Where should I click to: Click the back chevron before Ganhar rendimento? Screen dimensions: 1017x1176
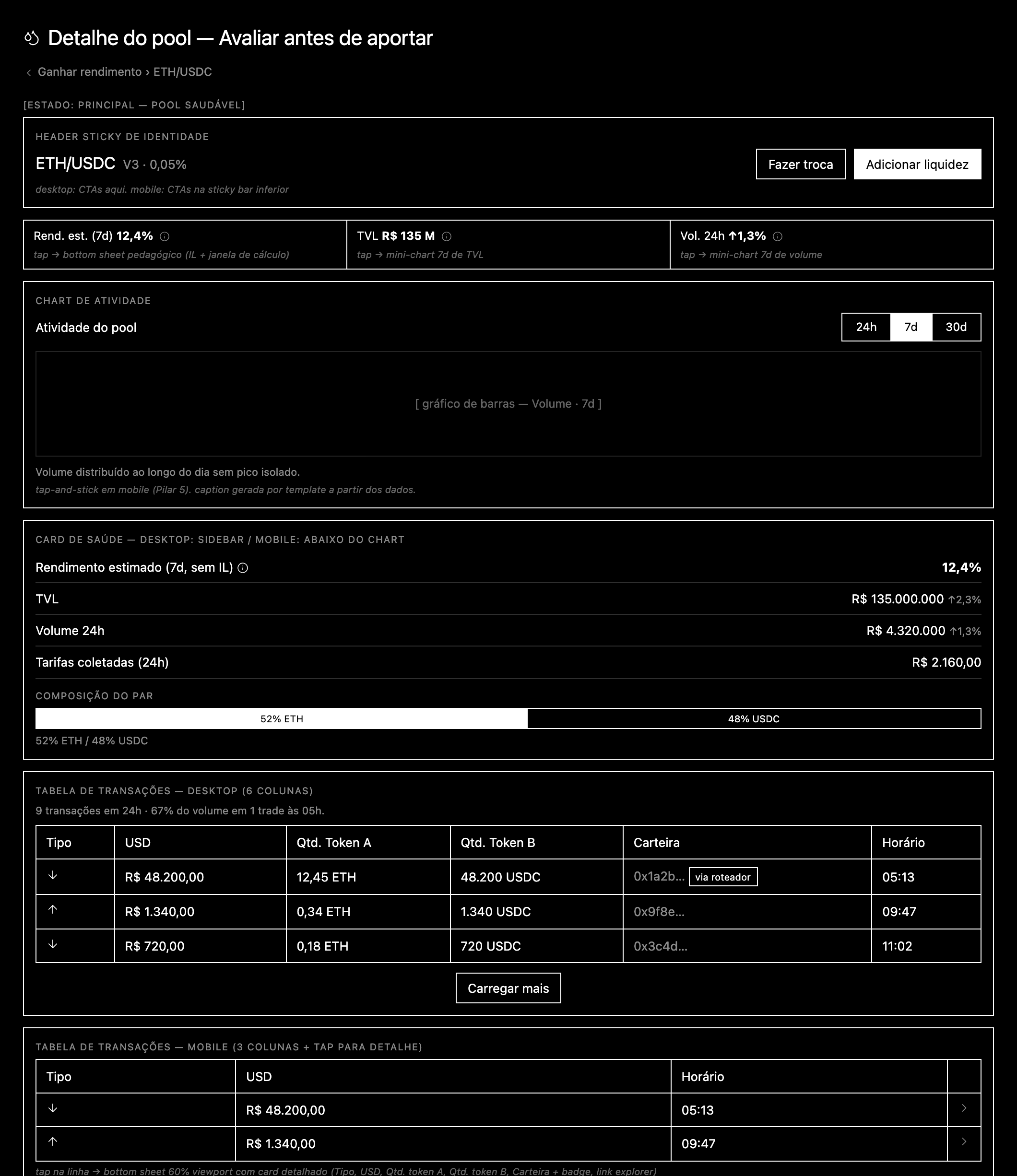coord(28,72)
